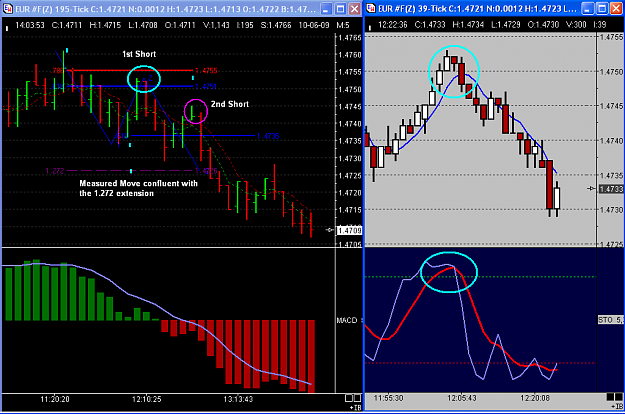Click 1.4755 on 39-Tick price axis
This screenshot has width=625, height=414.
611,37
